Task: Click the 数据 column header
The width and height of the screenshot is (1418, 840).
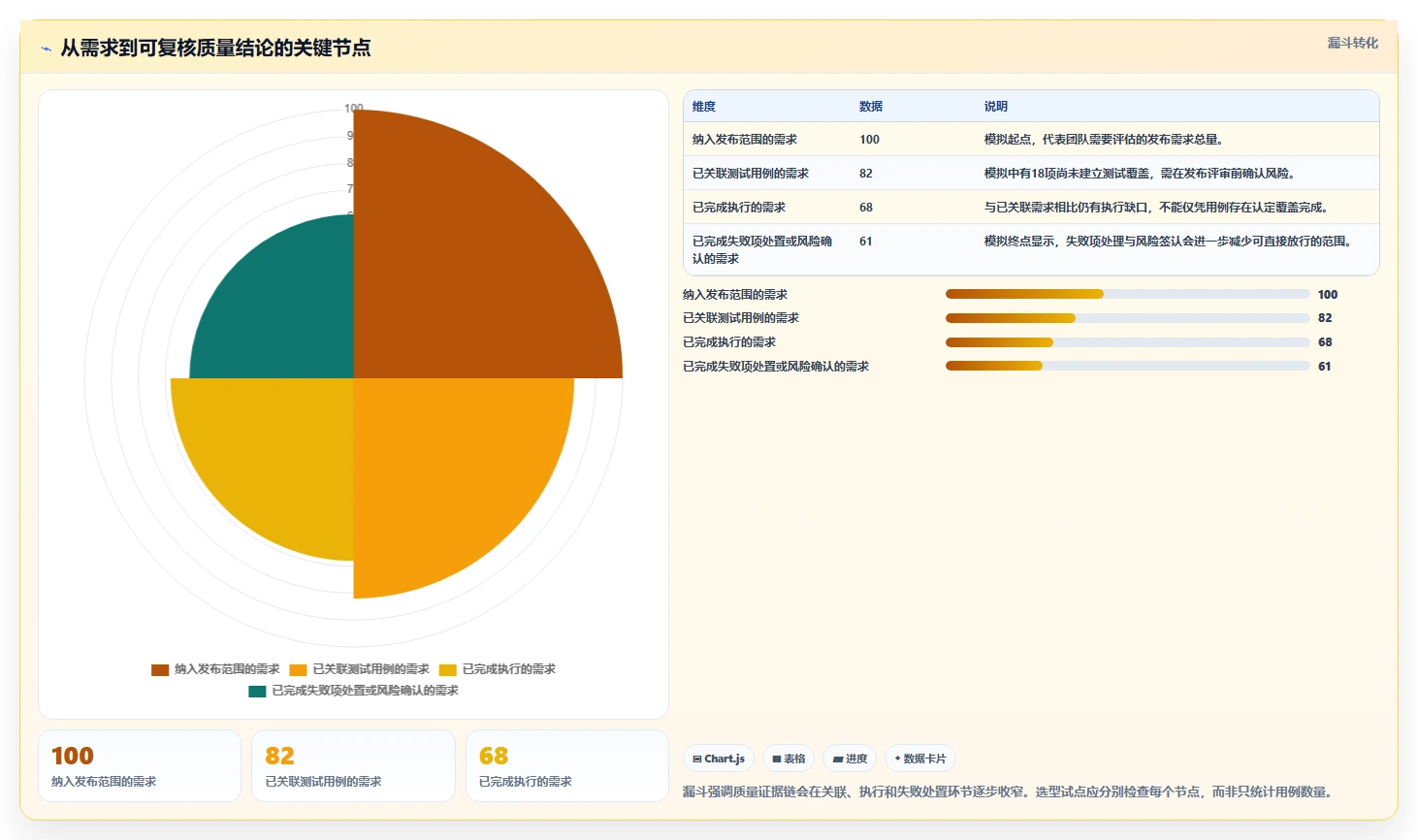Action: tap(871, 107)
